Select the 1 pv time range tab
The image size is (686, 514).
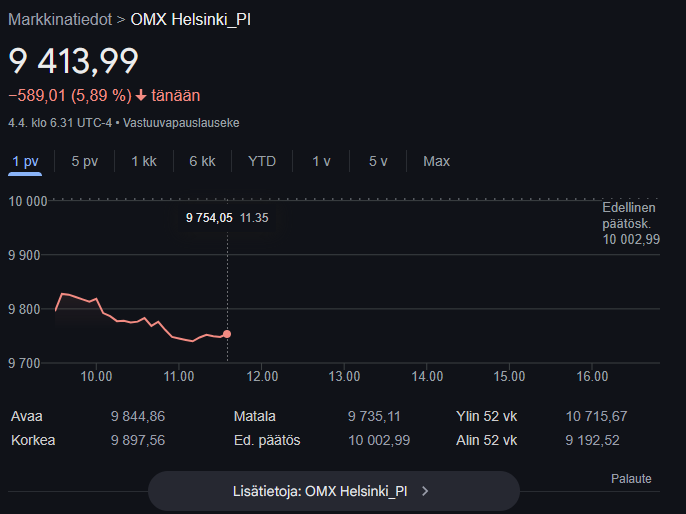coord(25,161)
